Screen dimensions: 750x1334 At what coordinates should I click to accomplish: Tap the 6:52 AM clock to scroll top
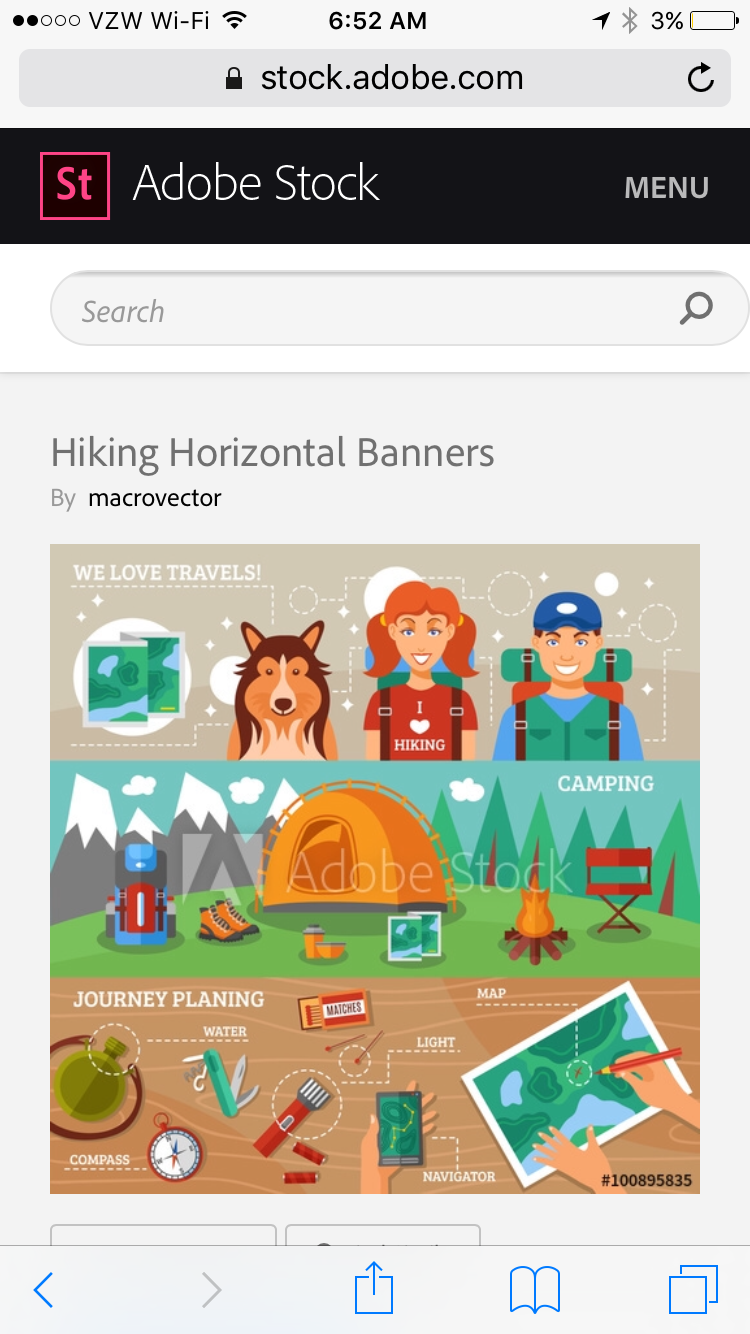(375, 20)
